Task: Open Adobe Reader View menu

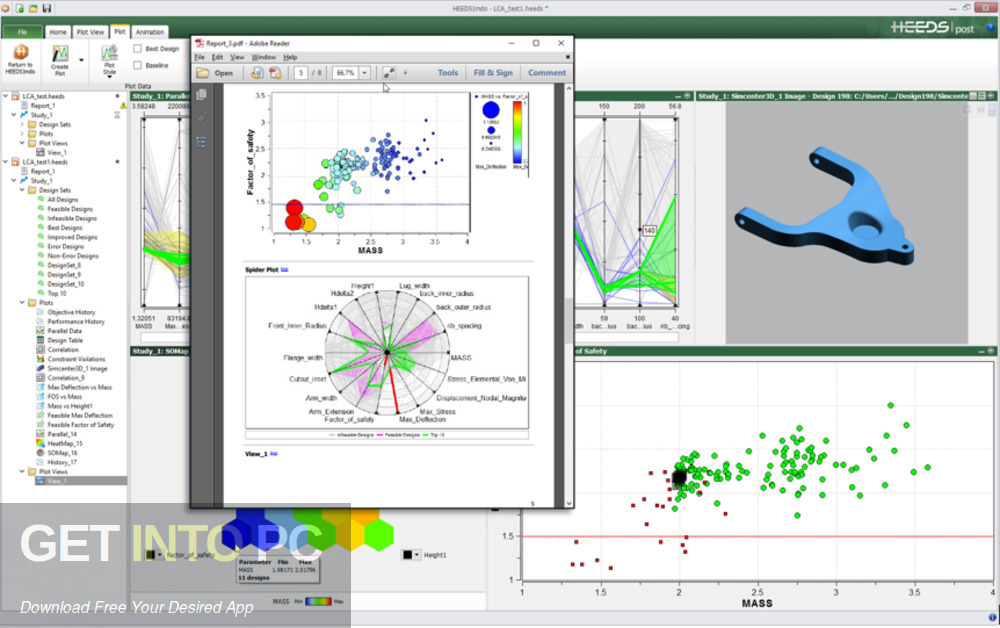Action: (x=237, y=57)
